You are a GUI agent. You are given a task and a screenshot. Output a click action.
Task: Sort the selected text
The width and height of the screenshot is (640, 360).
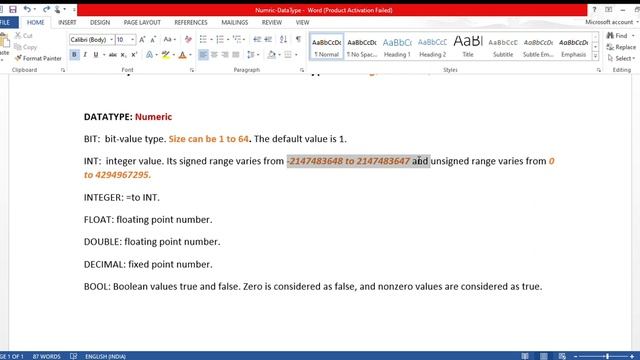tap(283, 40)
